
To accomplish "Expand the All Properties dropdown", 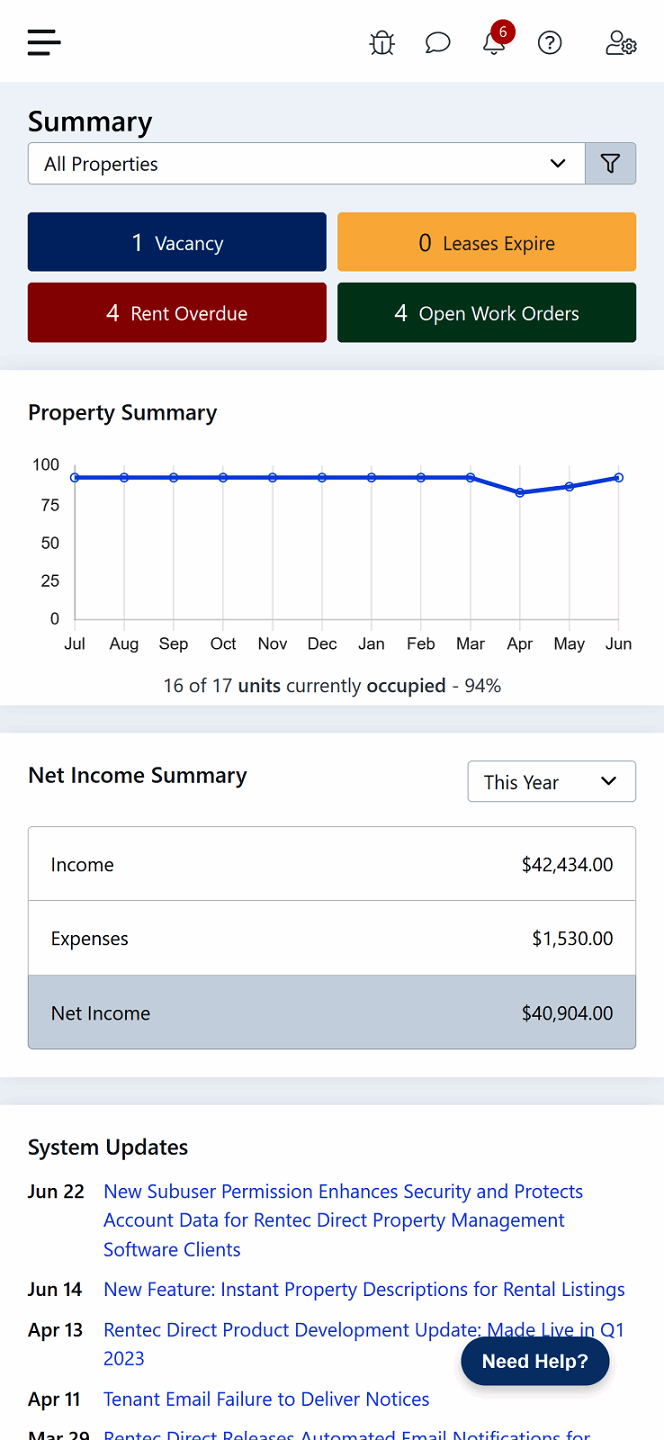I will (306, 164).
